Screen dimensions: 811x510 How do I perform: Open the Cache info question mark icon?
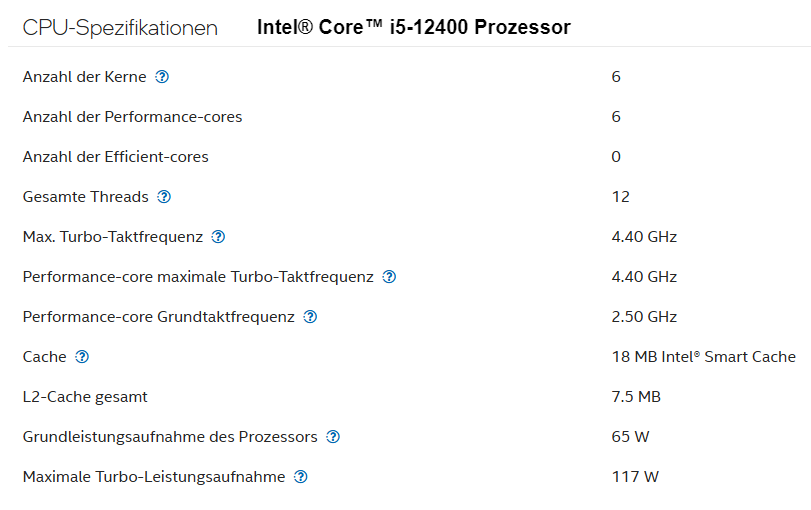pyautogui.click(x=82, y=356)
